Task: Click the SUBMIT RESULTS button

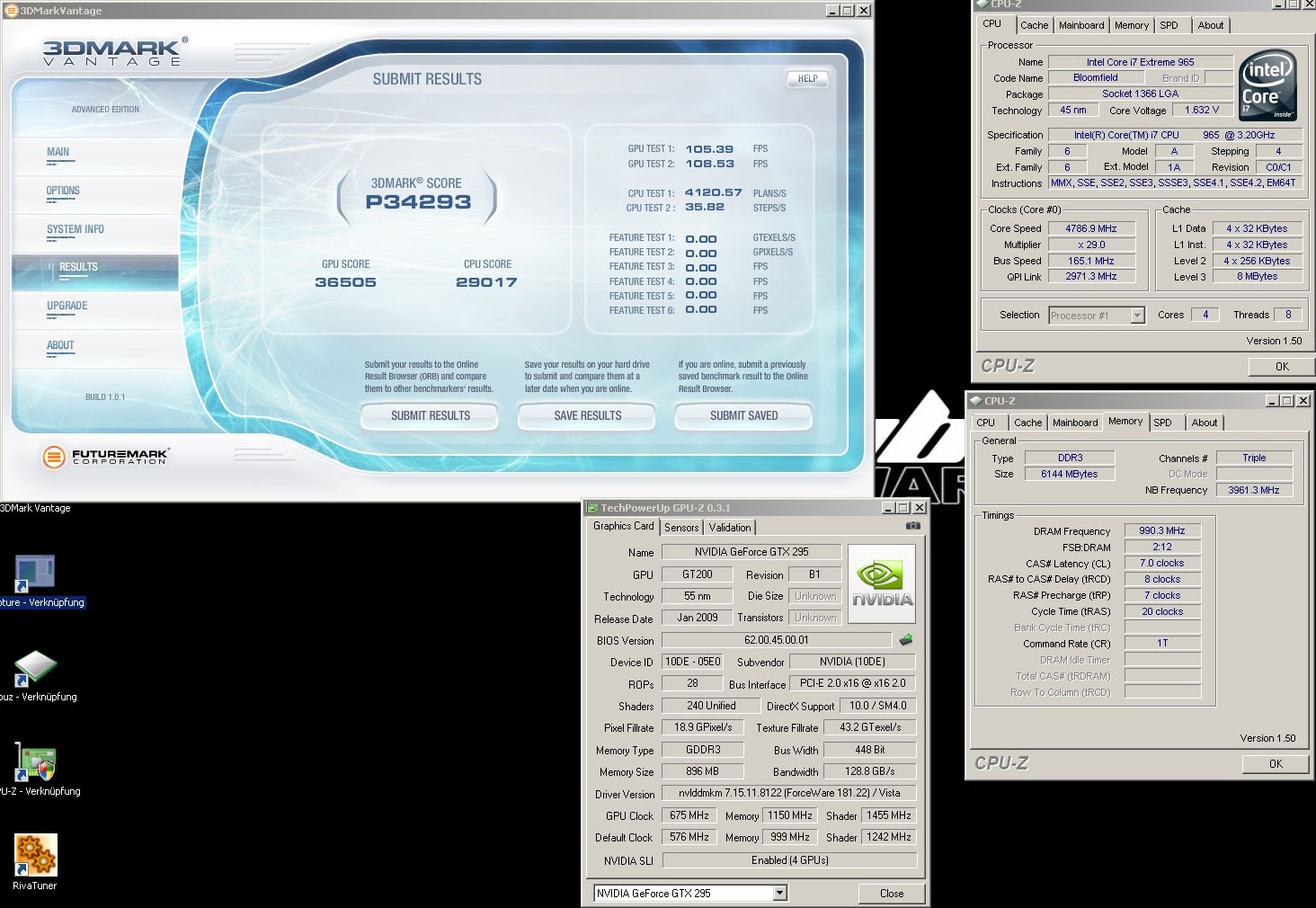Action: click(x=430, y=415)
